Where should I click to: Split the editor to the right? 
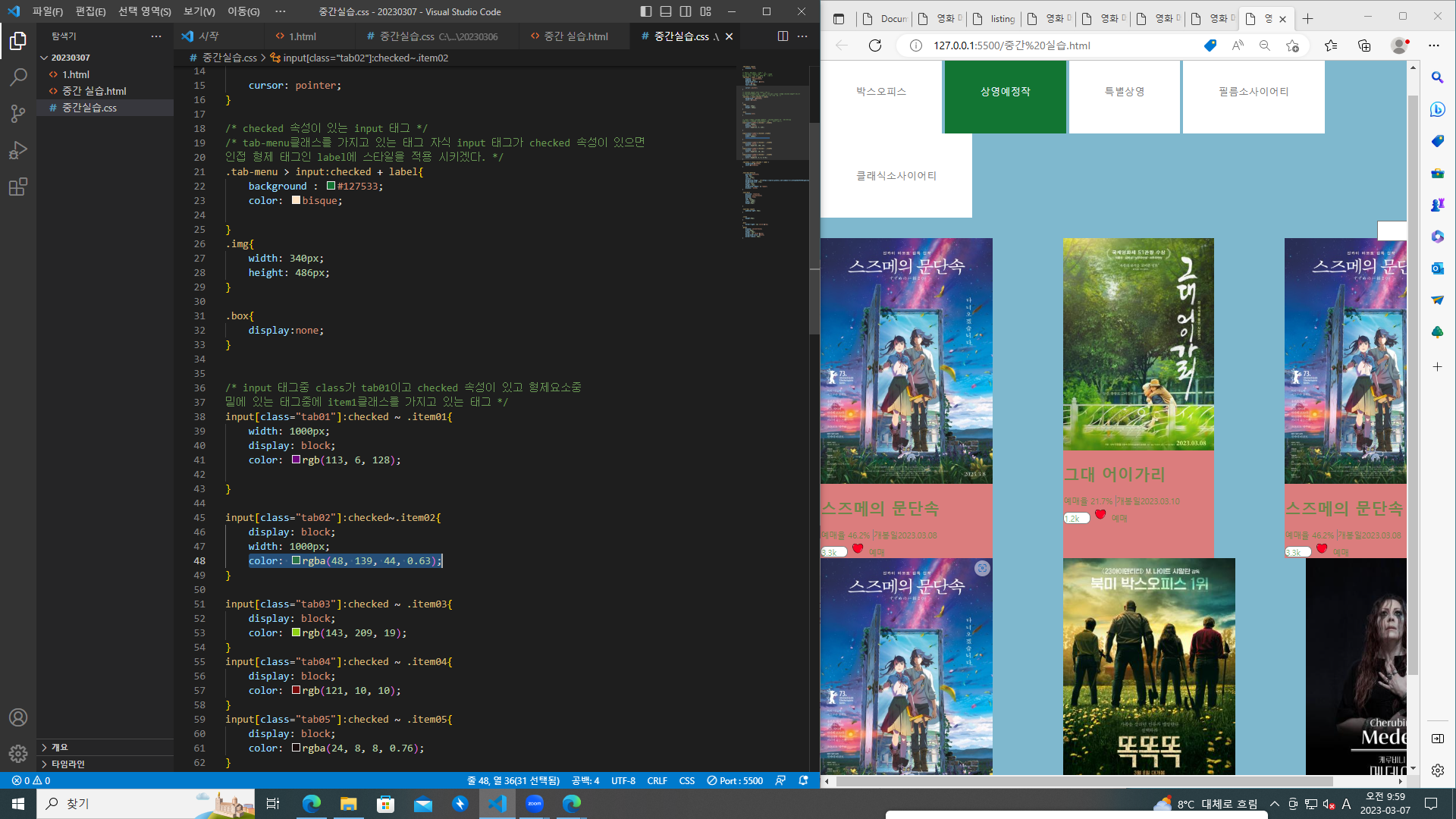click(783, 36)
